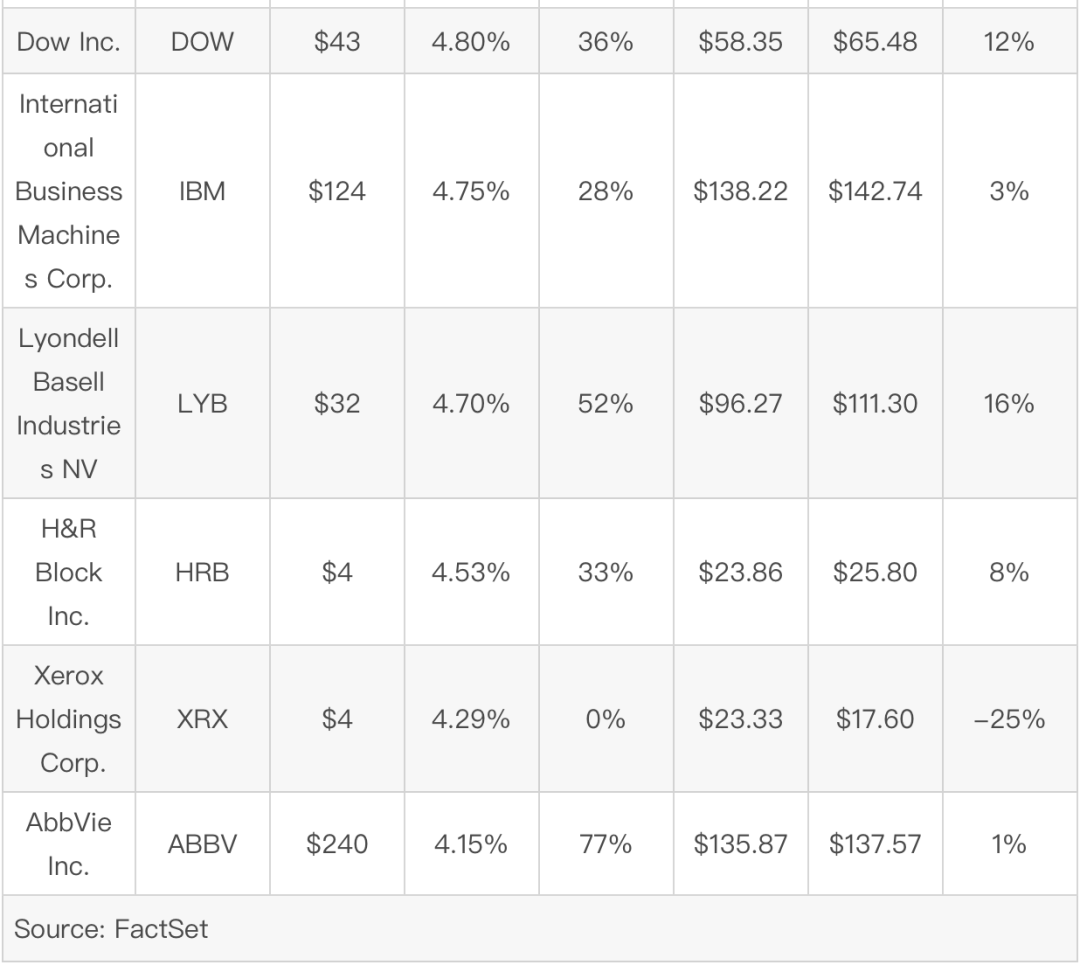Click the $138.22 value in IBM row
Screen dimensions: 1080x965
741,191
